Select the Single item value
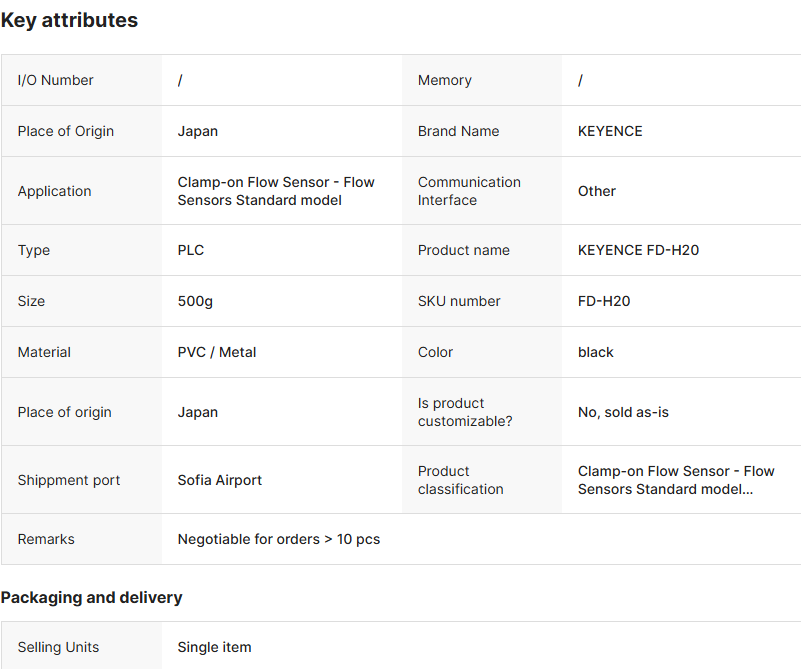Viewport: 801px width, 669px height. click(214, 647)
